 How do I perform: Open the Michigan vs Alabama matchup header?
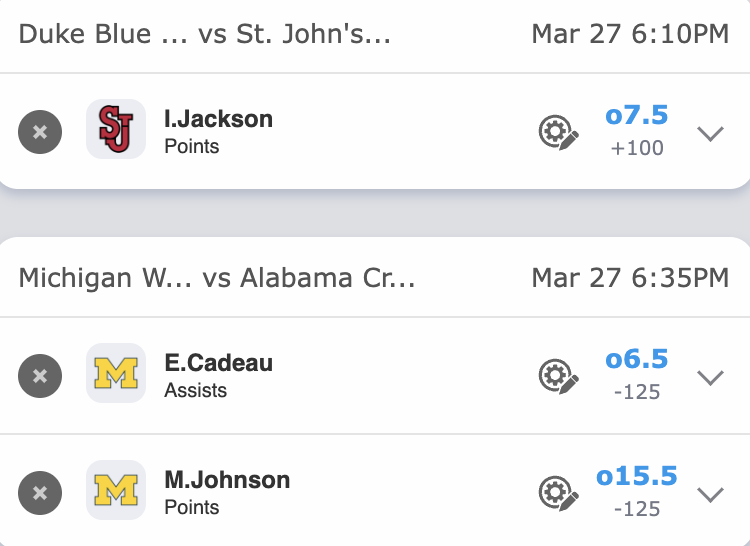pos(217,277)
